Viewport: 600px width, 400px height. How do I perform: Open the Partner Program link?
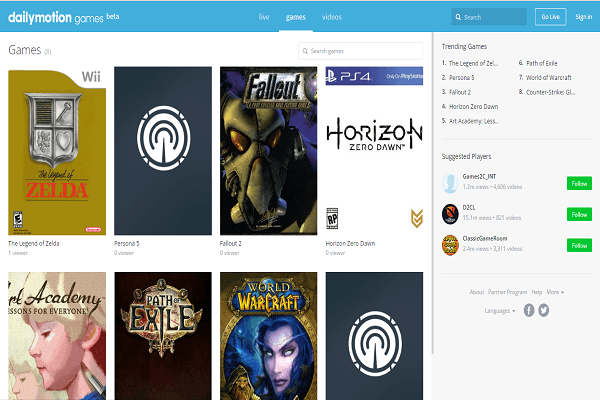507,292
